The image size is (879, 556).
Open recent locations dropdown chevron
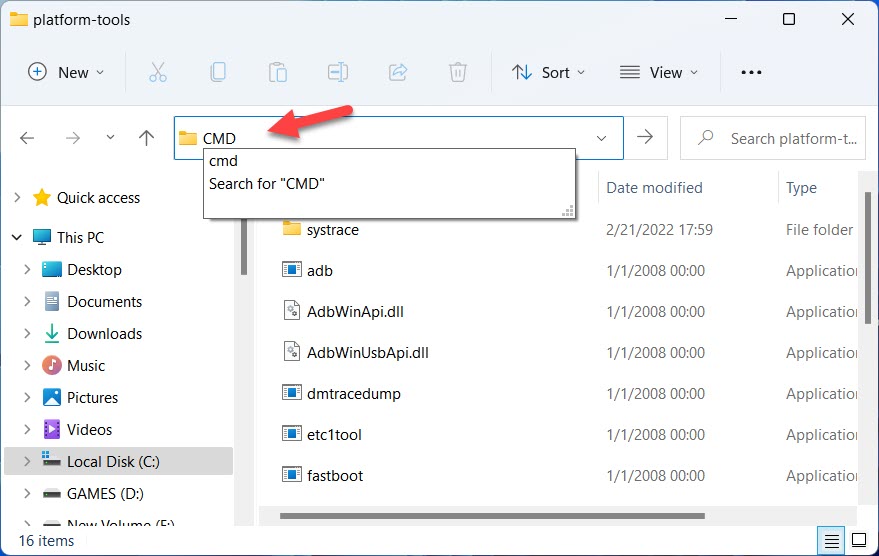[110, 137]
